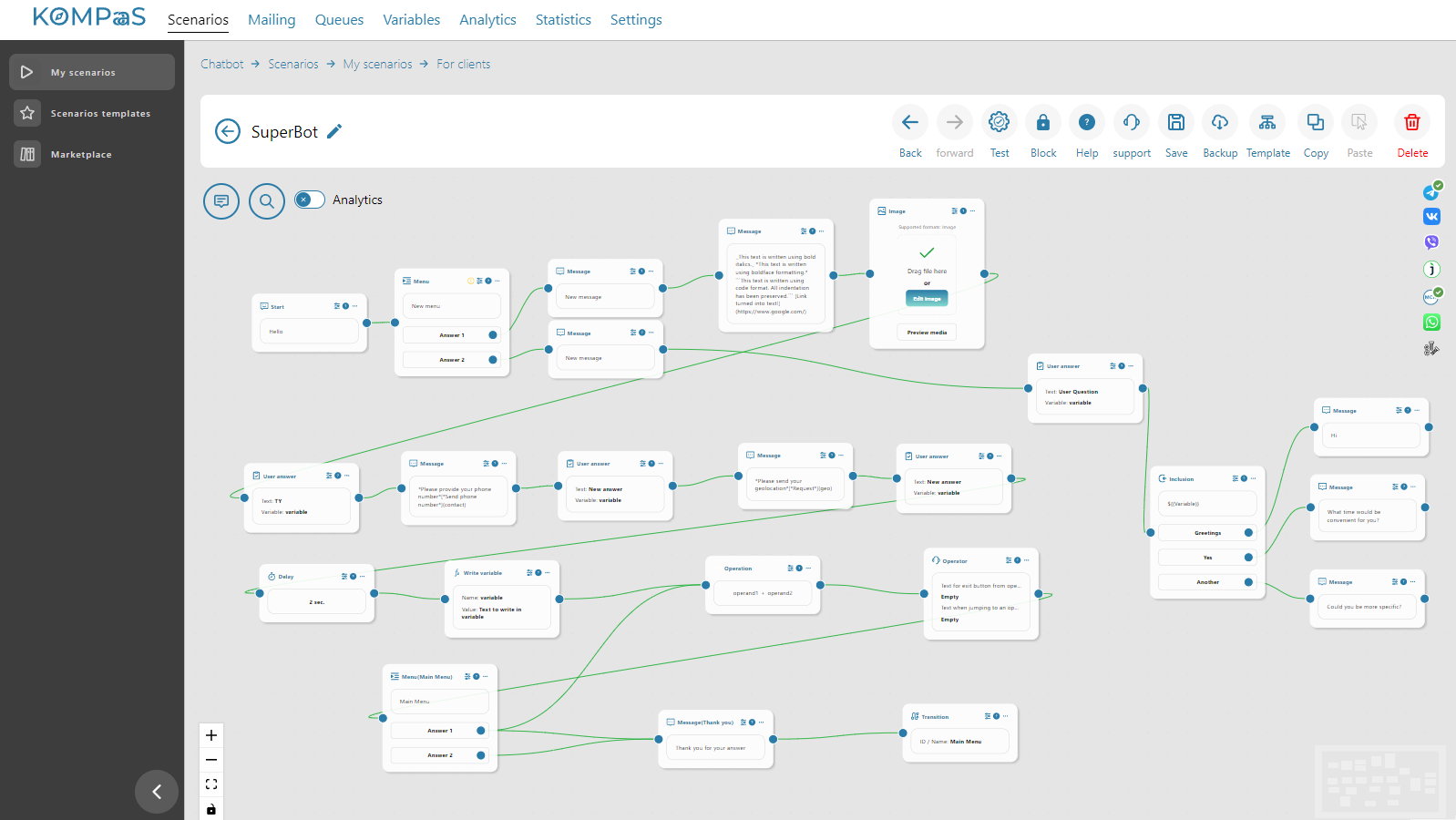This screenshot has width=1456, height=820.
Task: Follow the Chatbot breadcrumb link
Action: pyautogui.click(x=222, y=64)
